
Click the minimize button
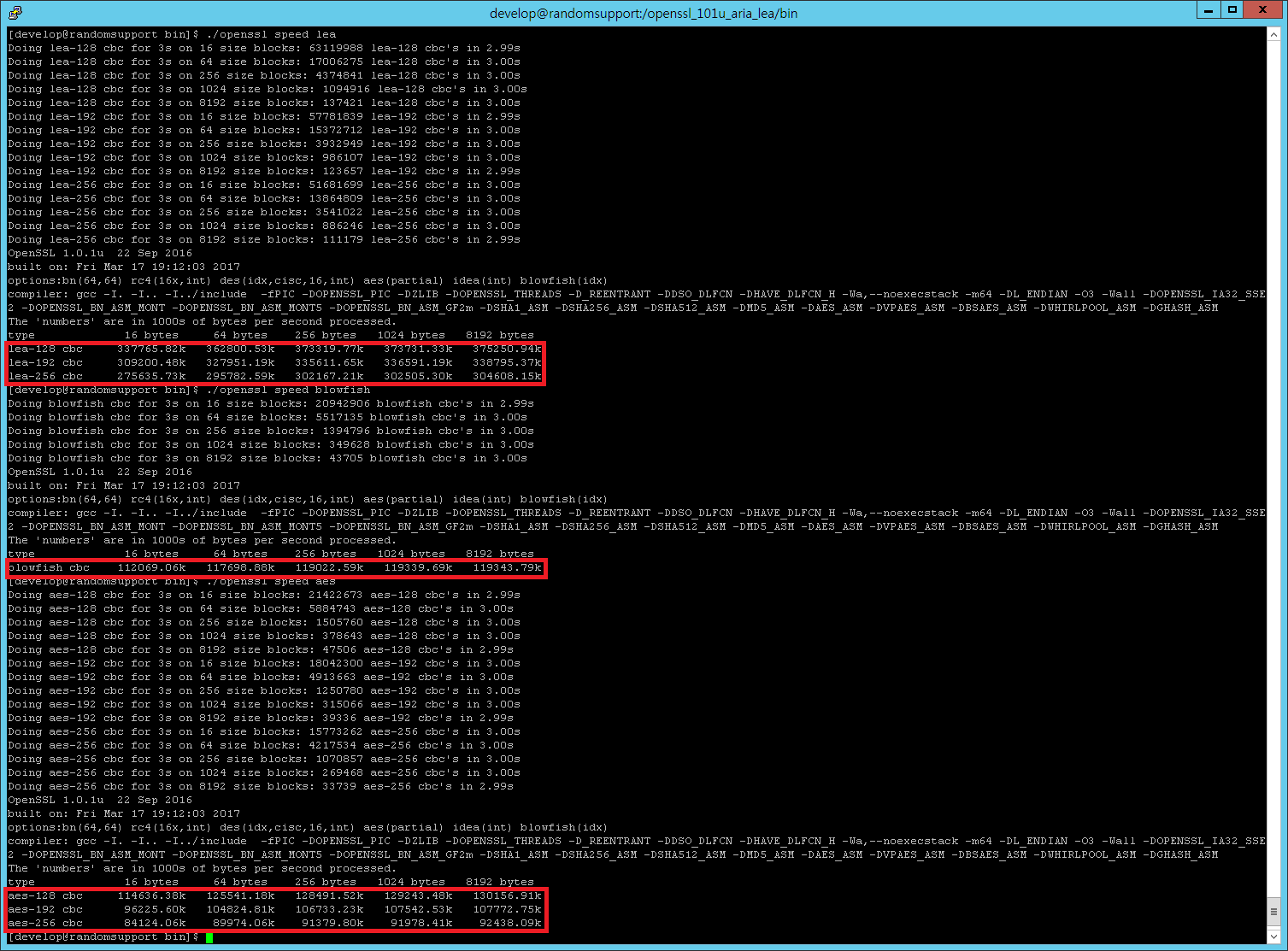1208,11
